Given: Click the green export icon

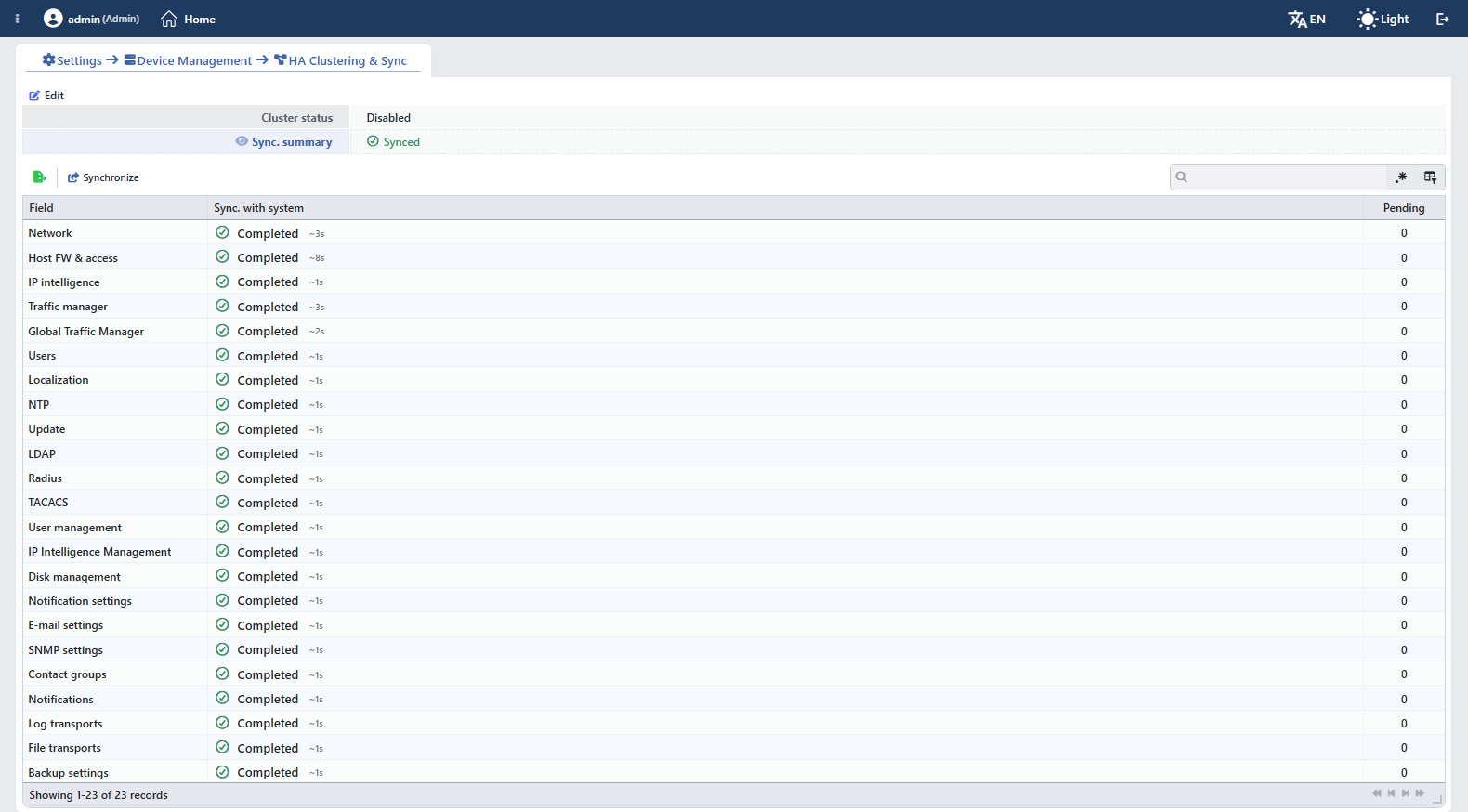Looking at the screenshot, I should coord(39,177).
